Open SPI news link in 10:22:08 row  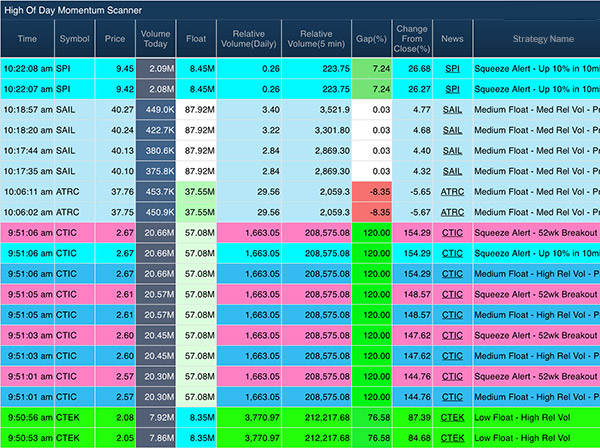[452, 69]
